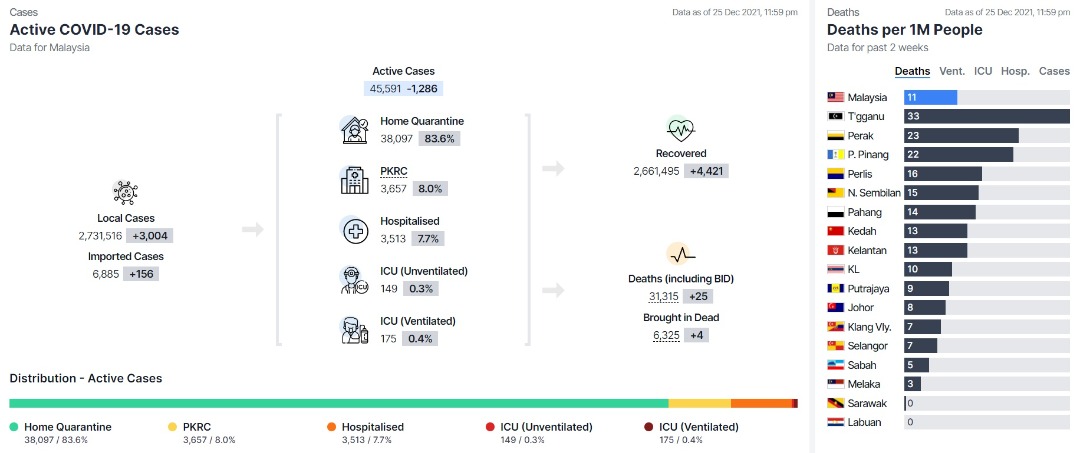Click the ICU (Unventilated) patient icon
The width and height of the screenshot is (1080, 453).
coord(355,280)
